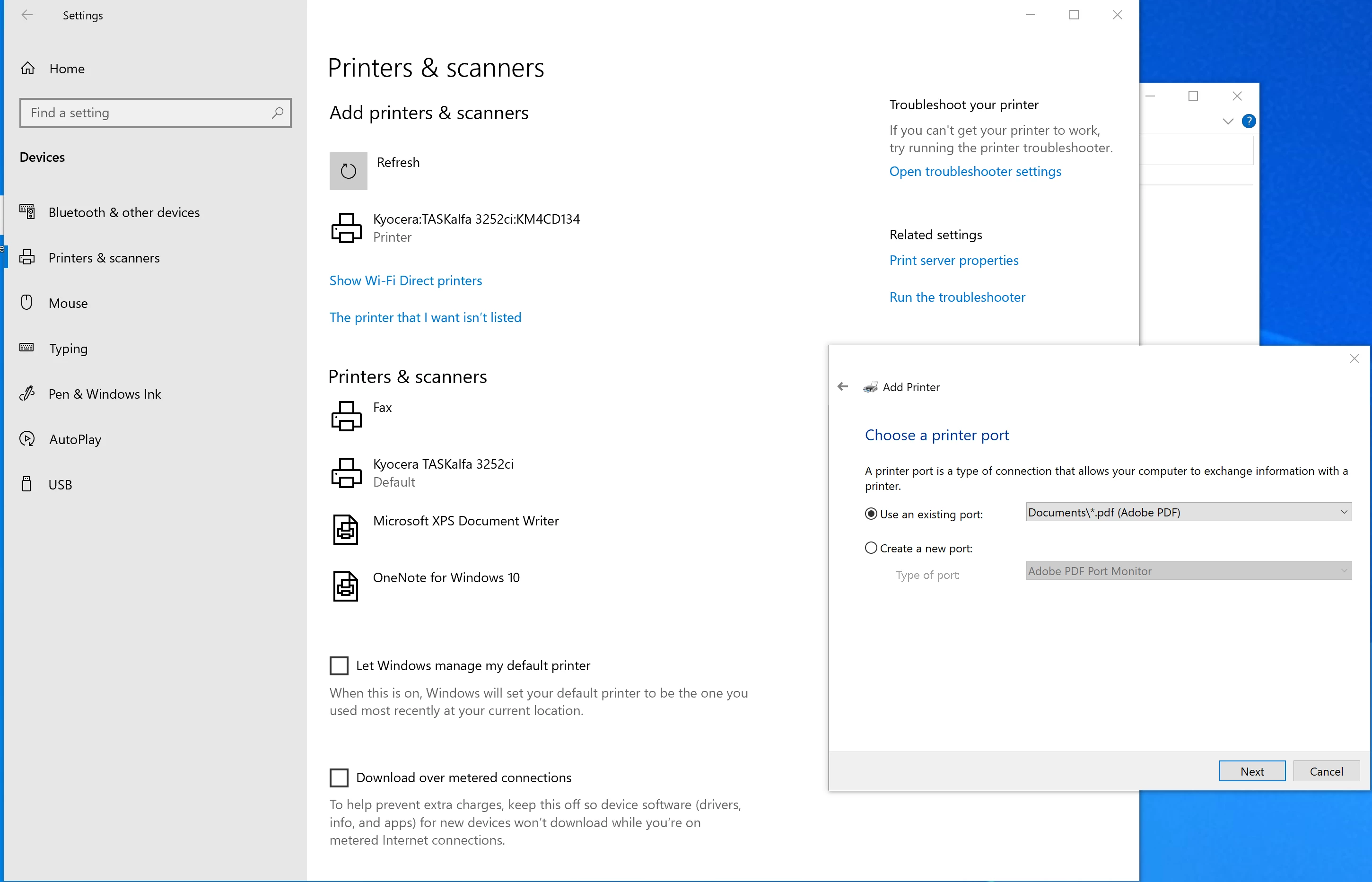Click back arrow in Add Printer dialog
The image size is (1372, 882).
pyautogui.click(x=842, y=386)
